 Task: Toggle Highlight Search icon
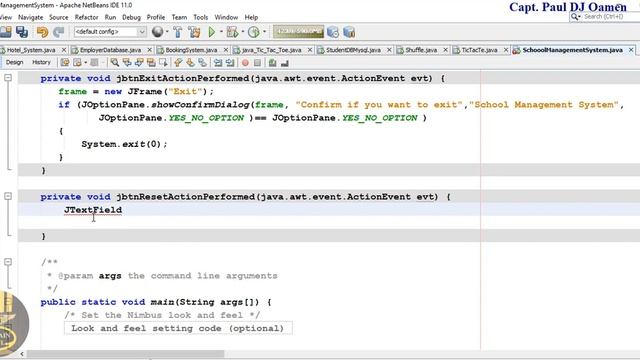pyautogui.click(x=151, y=63)
